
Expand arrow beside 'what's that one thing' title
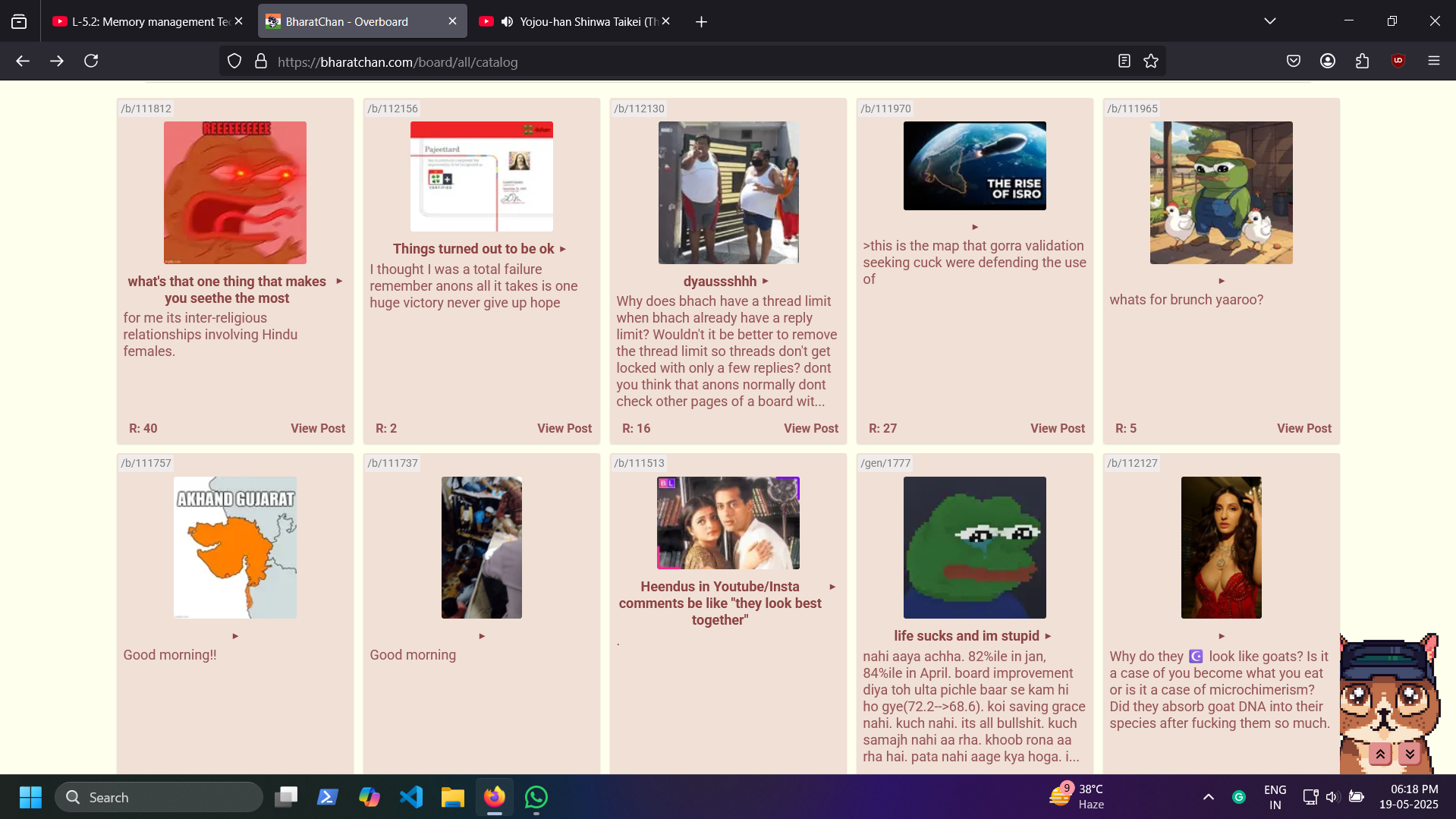(x=339, y=282)
